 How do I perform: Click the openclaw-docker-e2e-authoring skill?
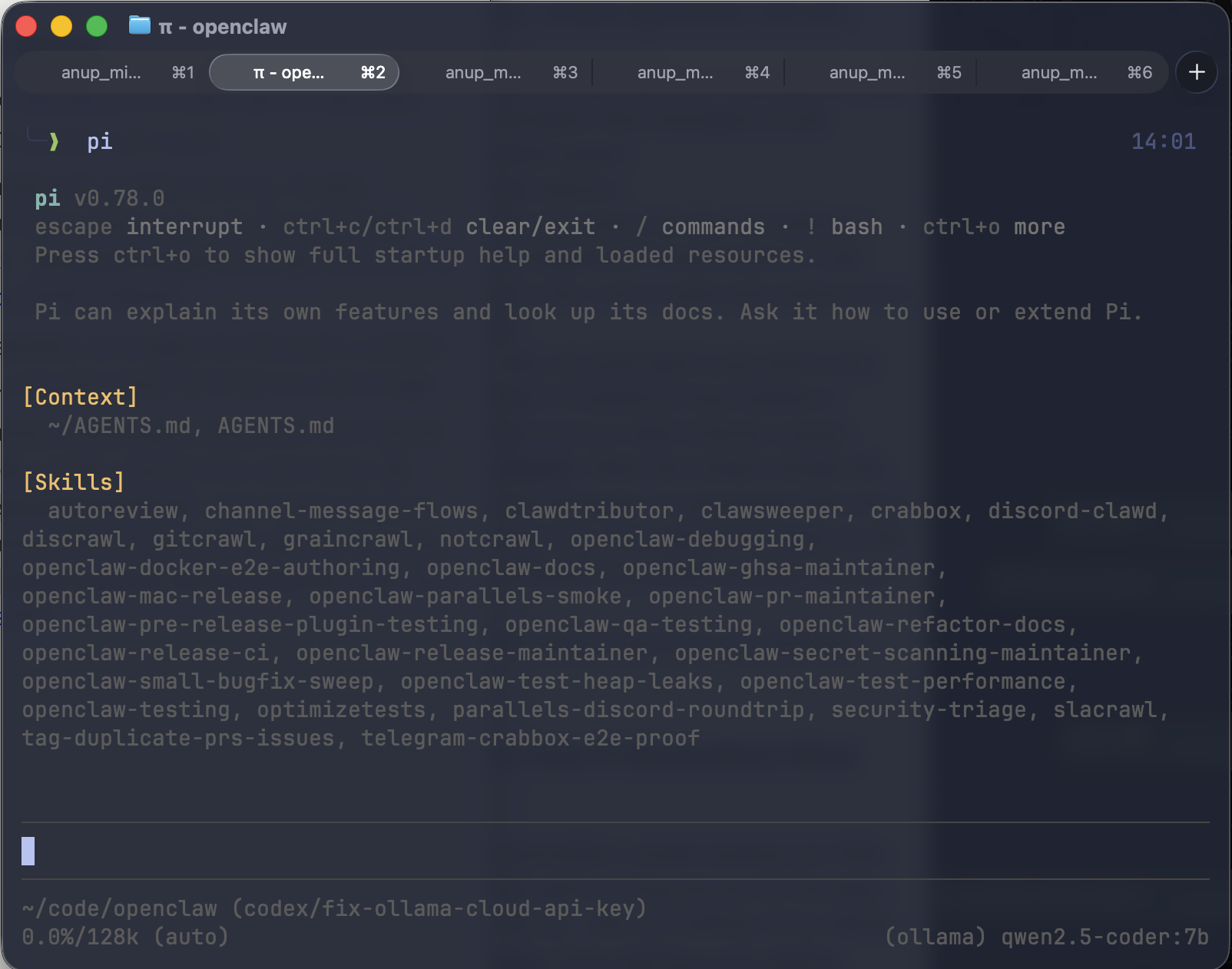pyautogui.click(x=211, y=567)
